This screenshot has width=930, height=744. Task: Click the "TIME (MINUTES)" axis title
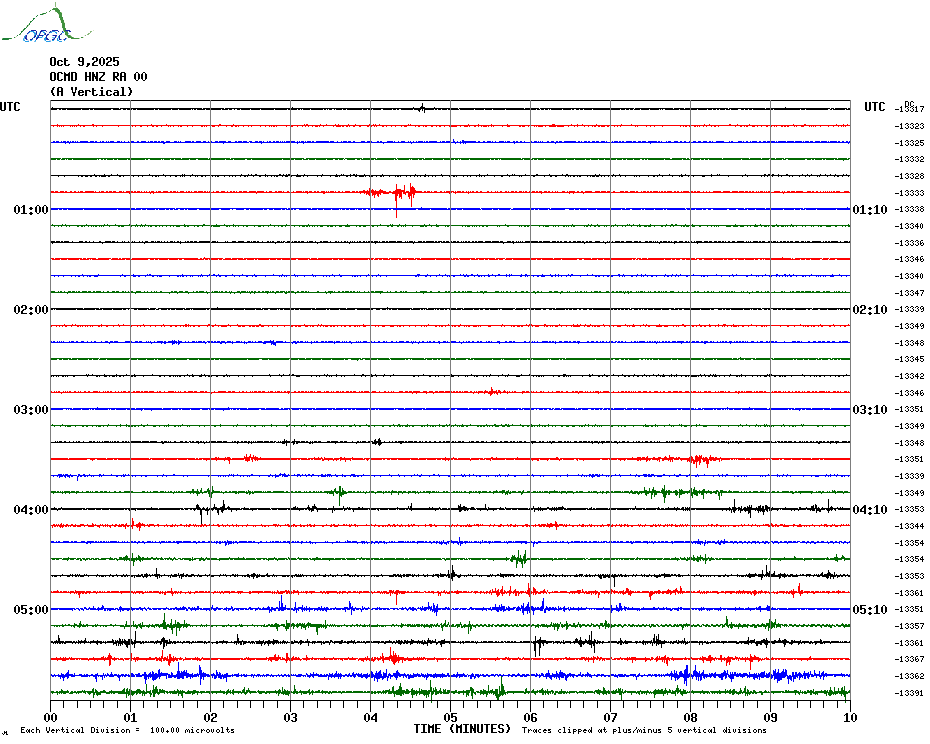(462, 729)
